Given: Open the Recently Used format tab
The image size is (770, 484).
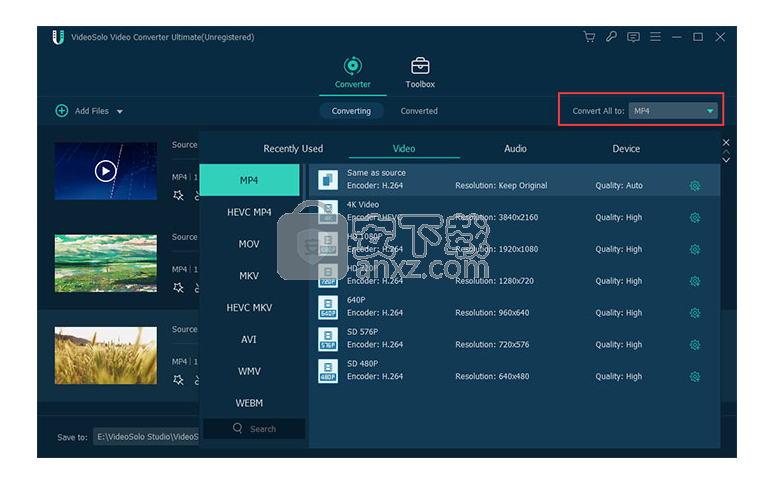Looking at the screenshot, I should coord(293,149).
